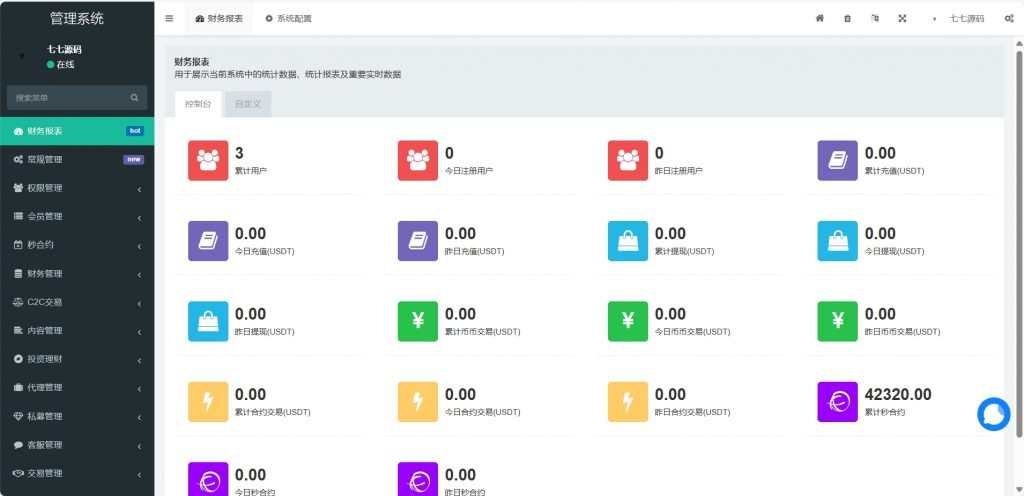Expand the 会员管理 sidebar menu
Image resolution: width=1024 pixels, height=496 pixels.
pos(77,217)
